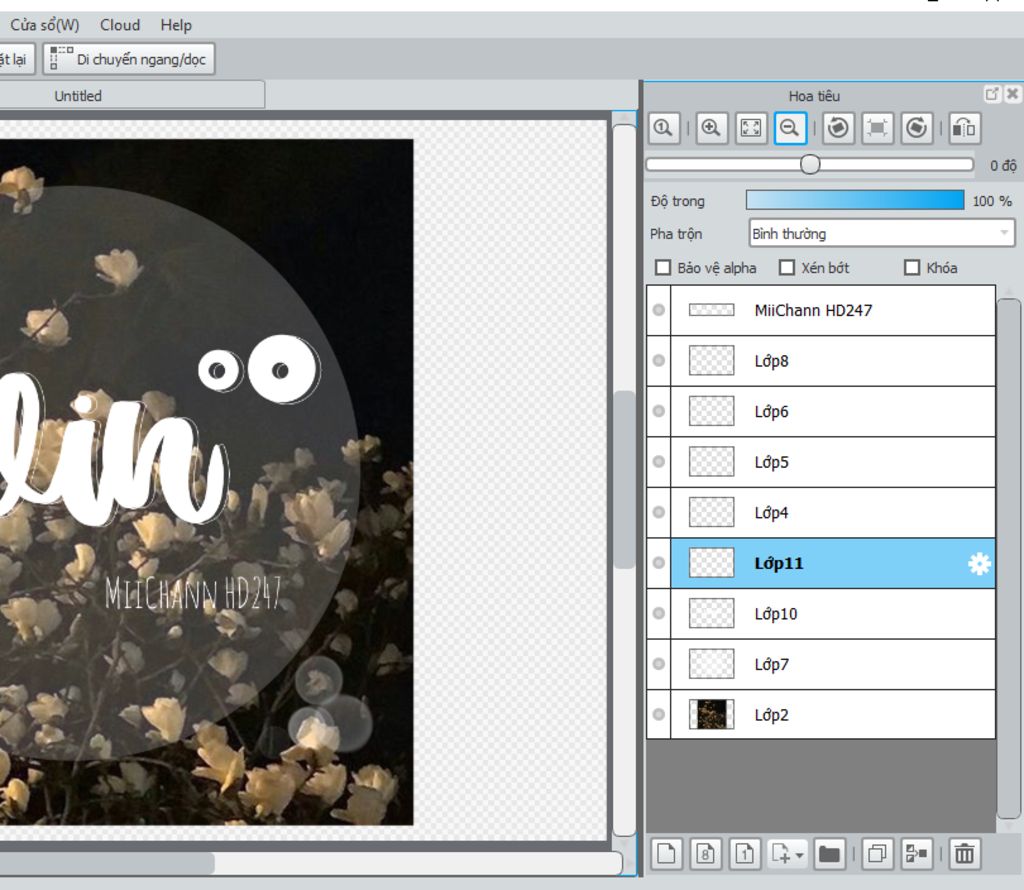The width and height of the screenshot is (1024, 890).
Task: Hide the MiiChann HD247 layer
Action: (x=659, y=310)
